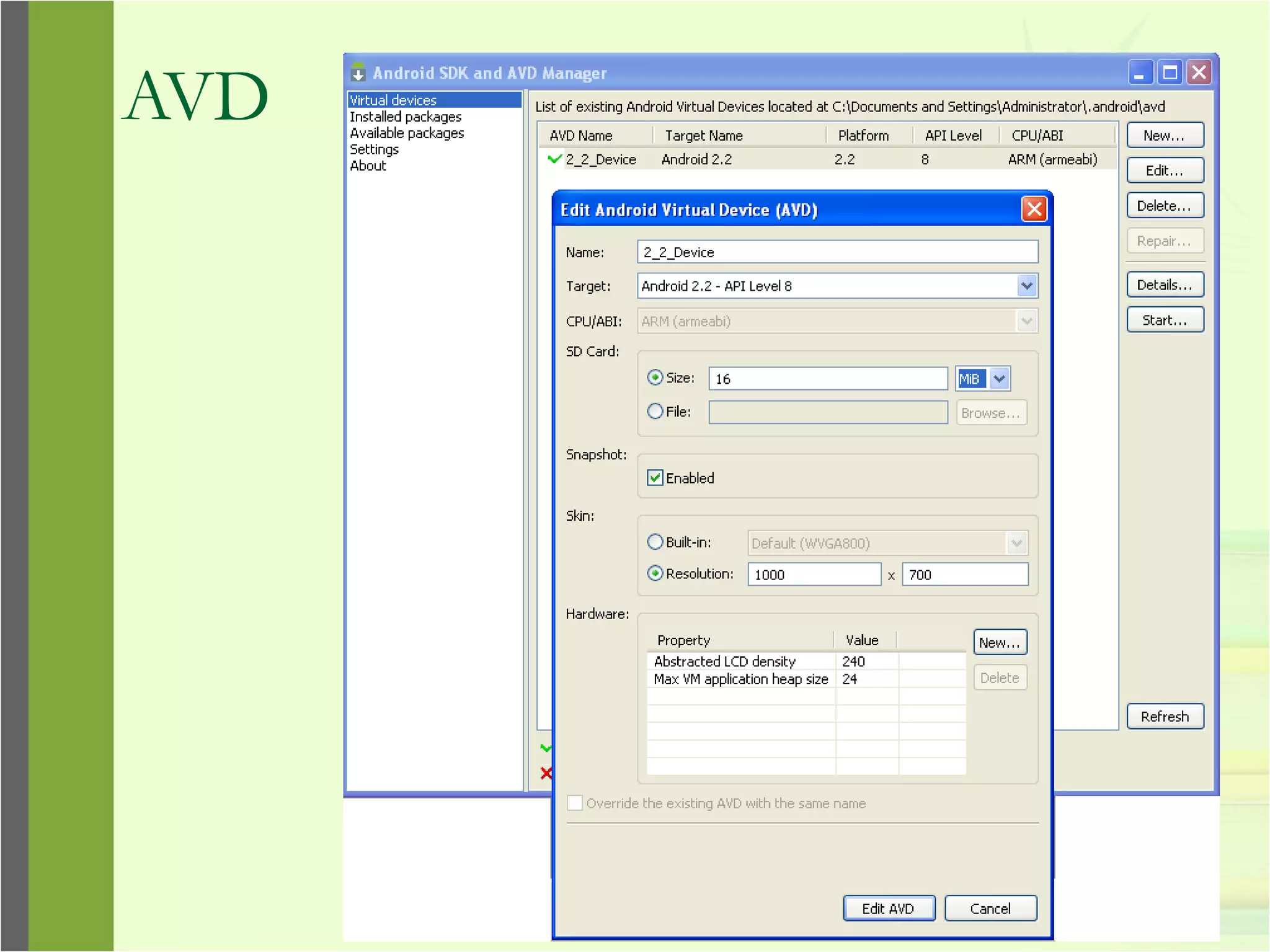This screenshot has width=1270, height=952.
Task: Click ARM (armeabi) in the AVD list row
Action: click(1052, 159)
